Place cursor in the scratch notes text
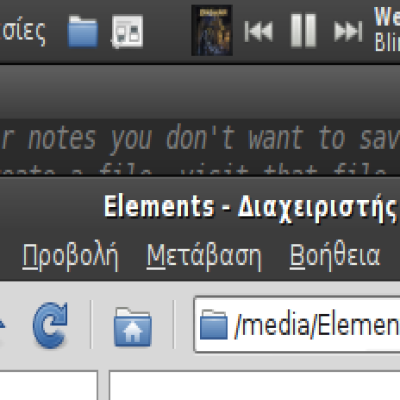The image size is (400, 400). pos(200,138)
